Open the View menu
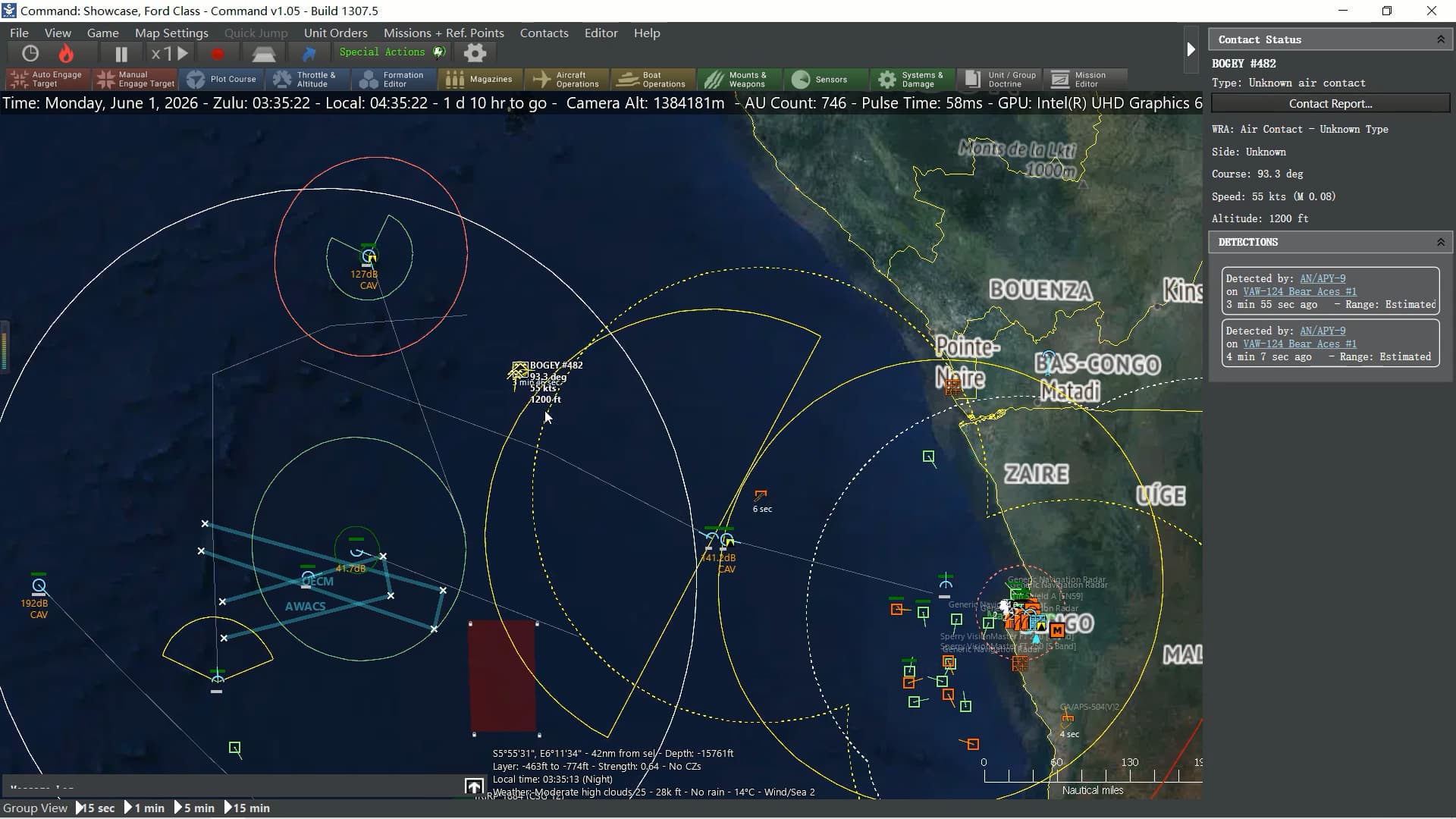Image resolution: width=1456 pixels, height=819 pixels. [58, 33]
